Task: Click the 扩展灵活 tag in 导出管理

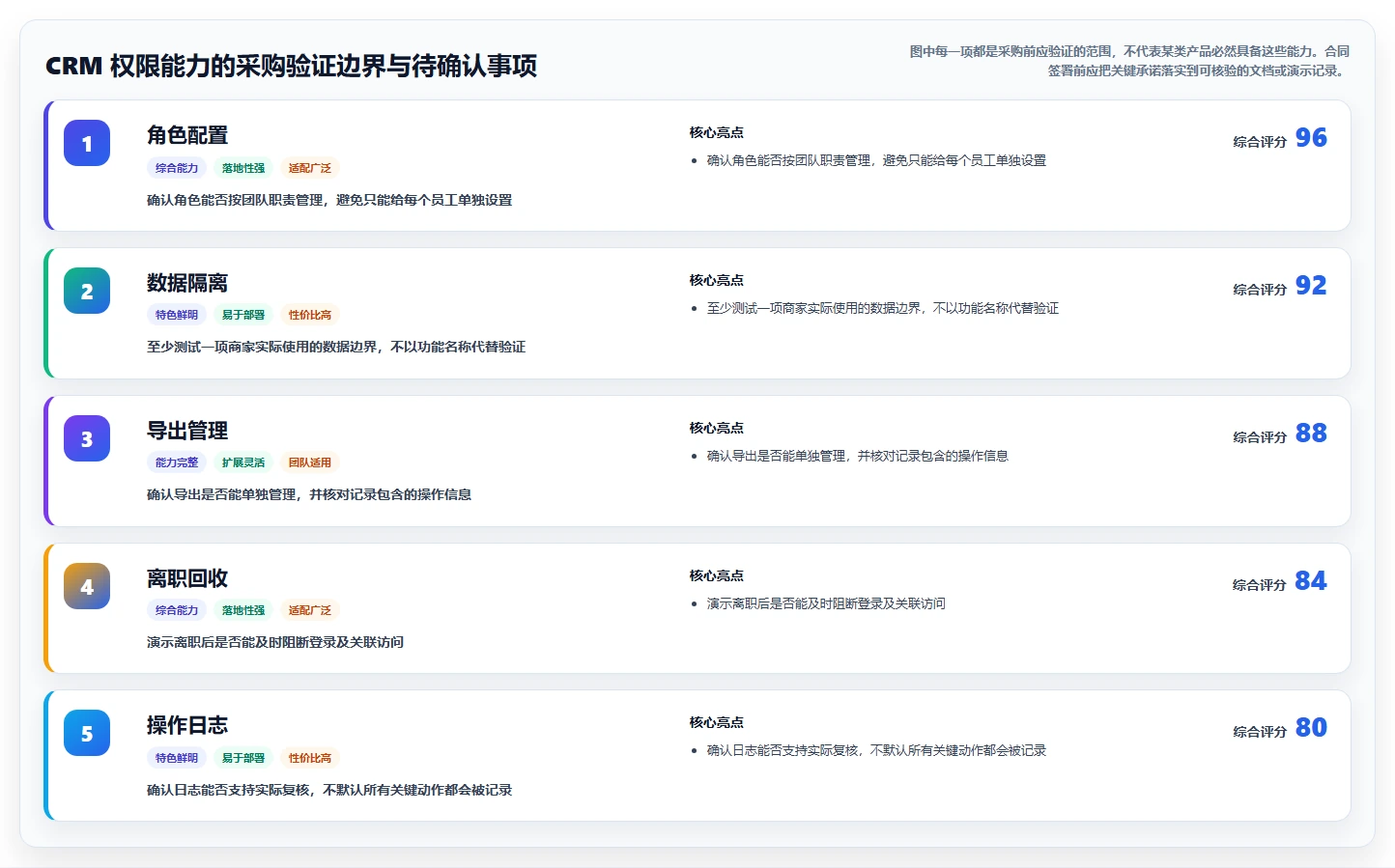Action: (x=243, y=462)
